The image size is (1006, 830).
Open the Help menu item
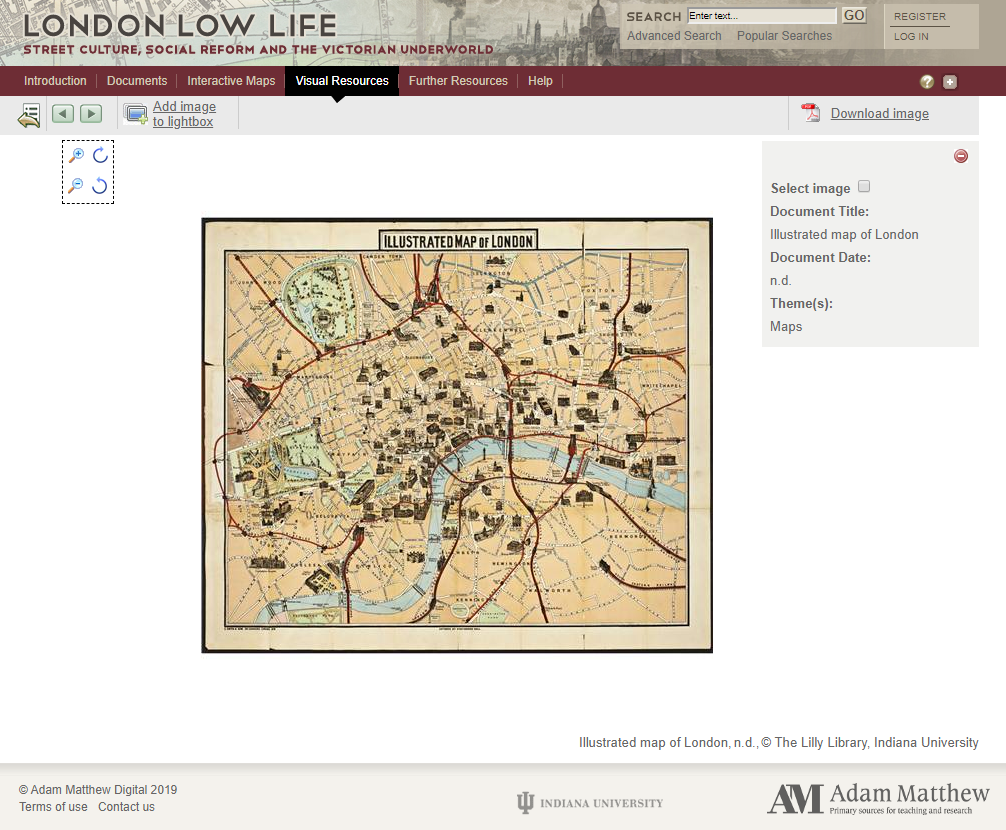tap(540, 81)
